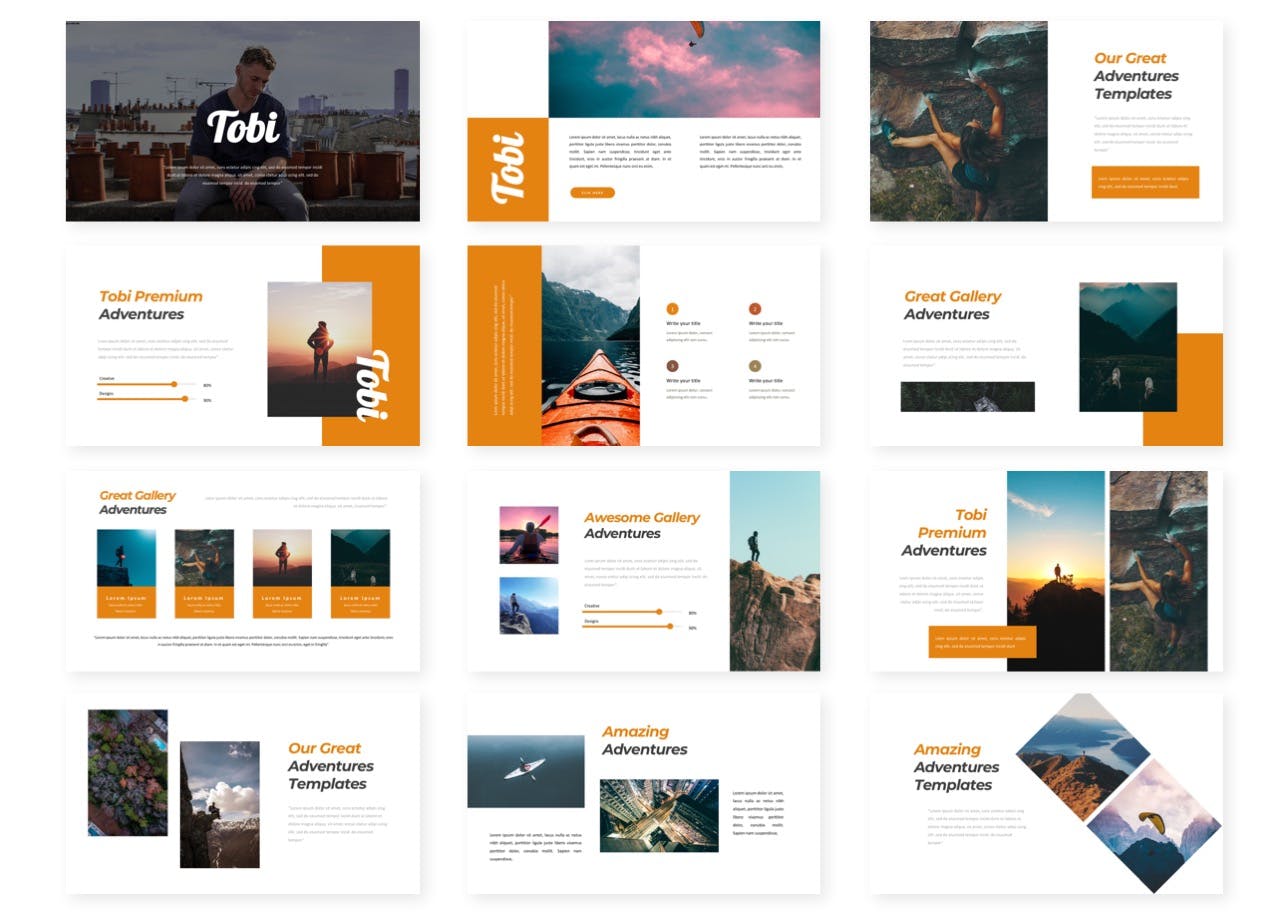Click the white Tobi logo on cover slide

[x=243, y=127]
